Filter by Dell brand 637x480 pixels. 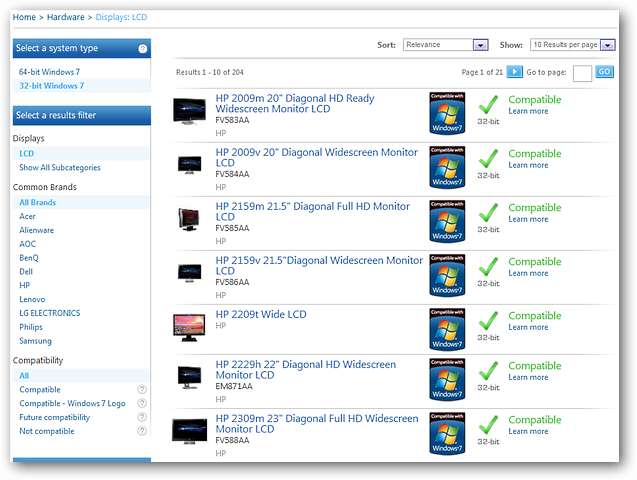point(28,271)
